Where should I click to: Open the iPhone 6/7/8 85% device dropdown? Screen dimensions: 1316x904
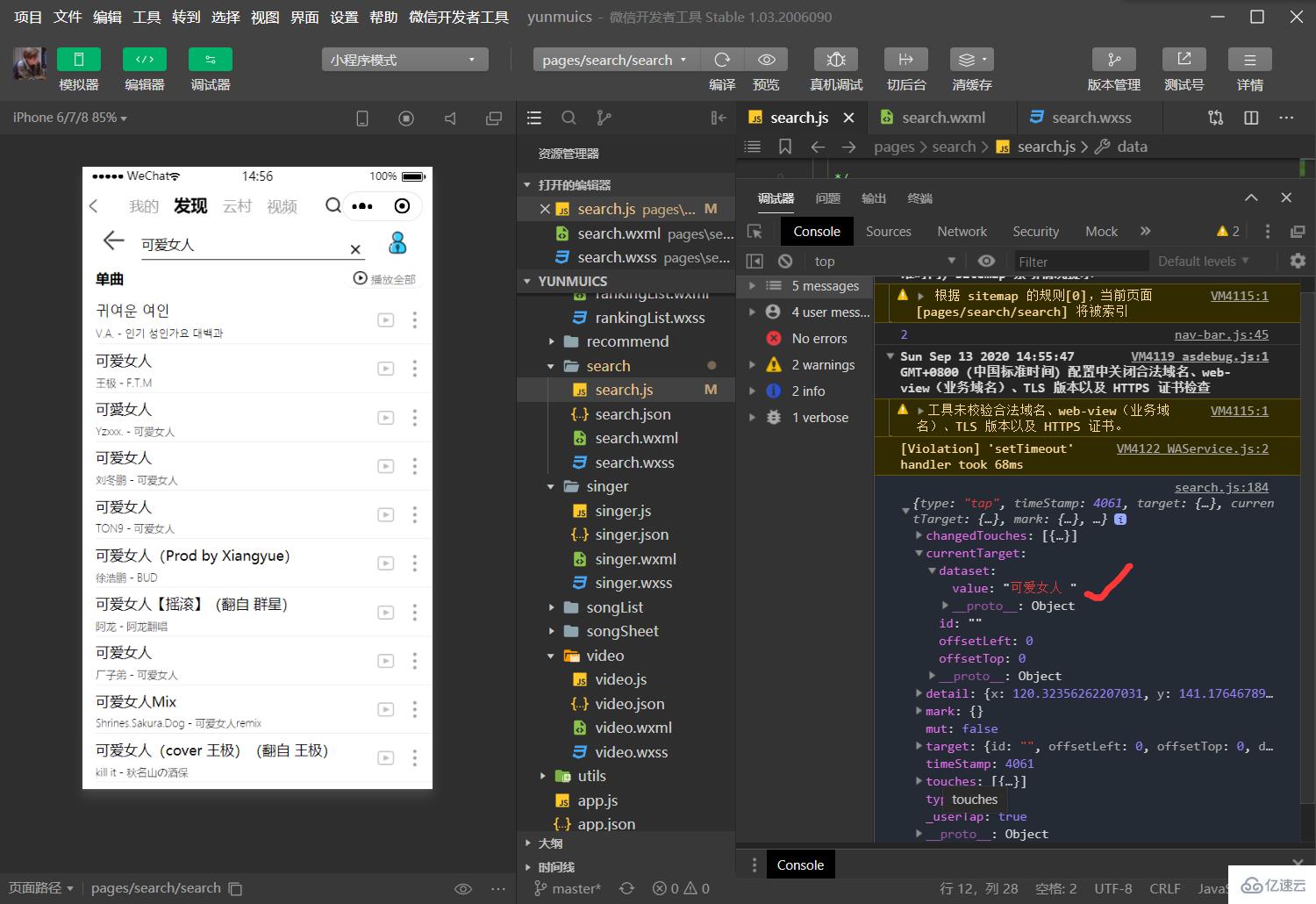70,118
